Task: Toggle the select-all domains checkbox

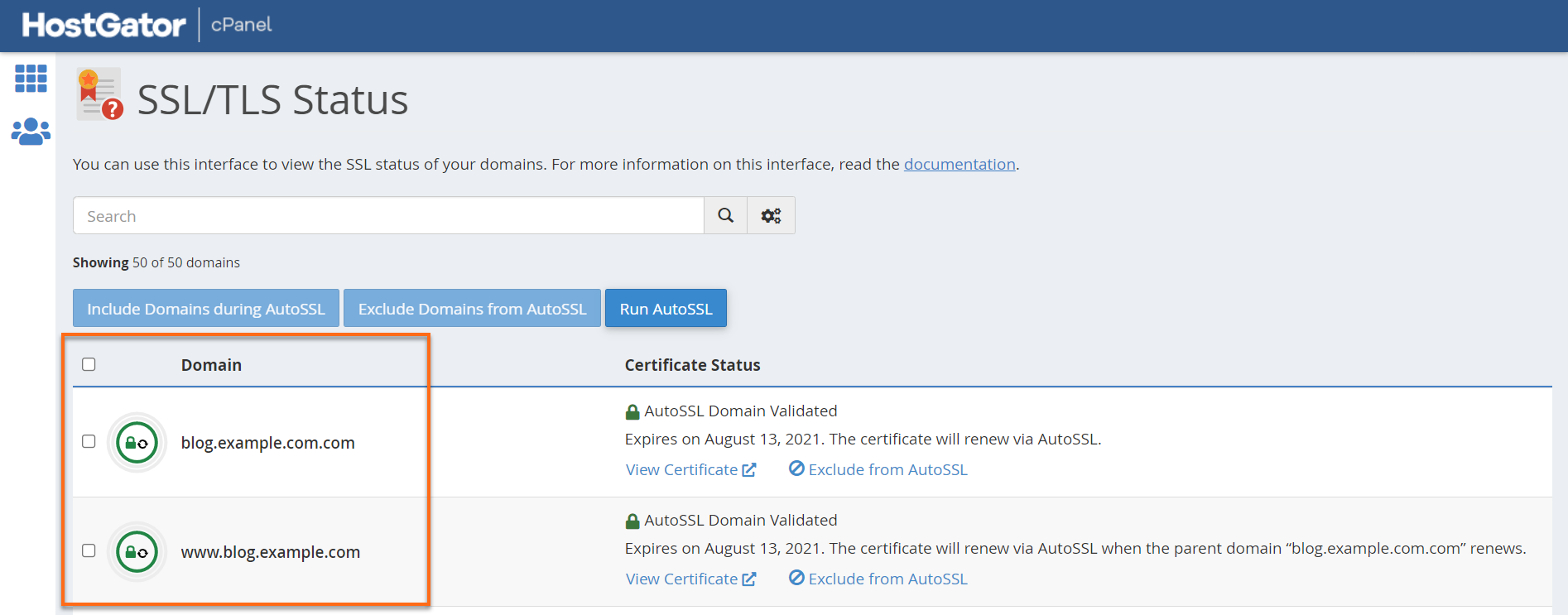Action: click(x=89, y=364)
